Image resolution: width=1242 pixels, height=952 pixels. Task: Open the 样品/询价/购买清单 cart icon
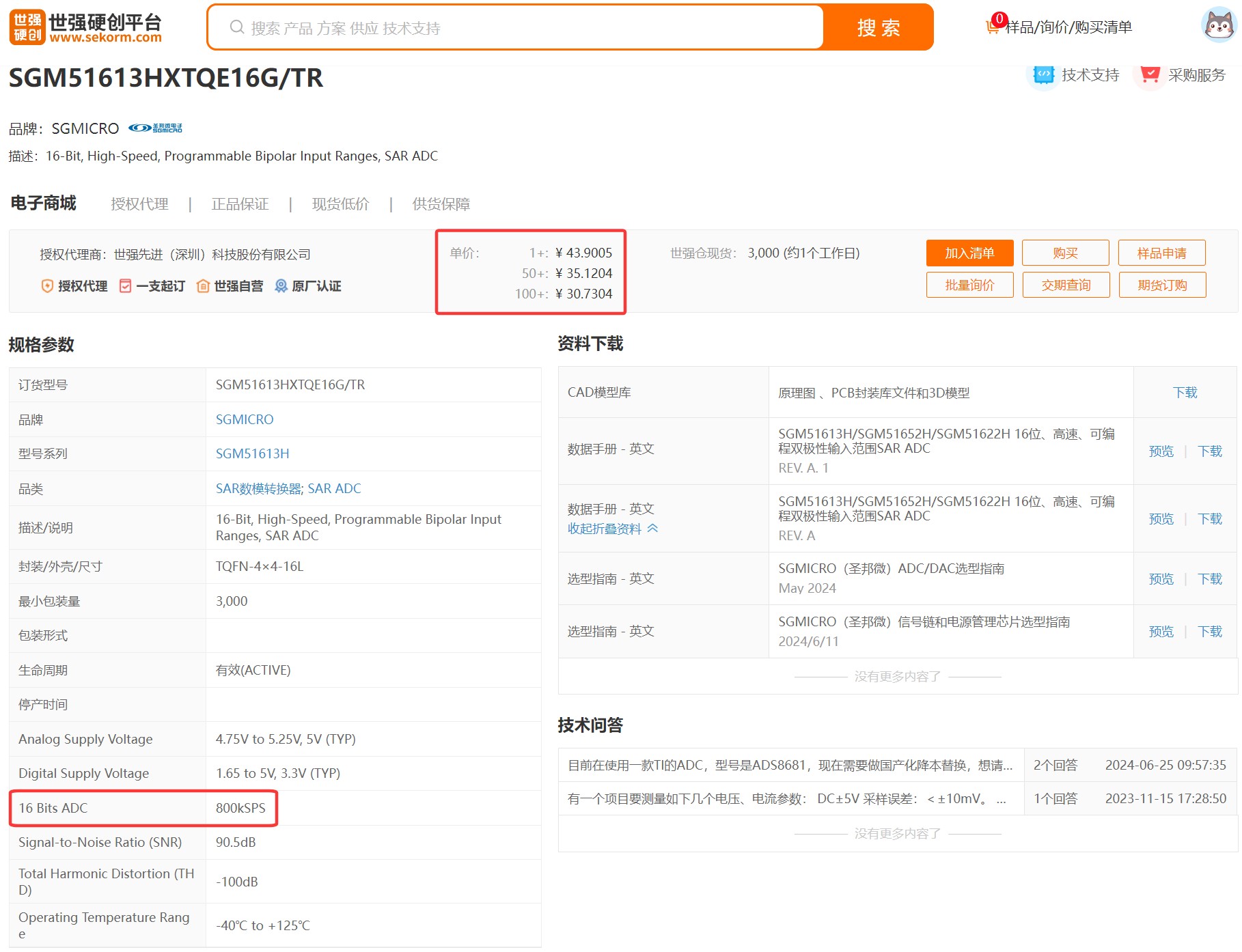click(992, 27)
